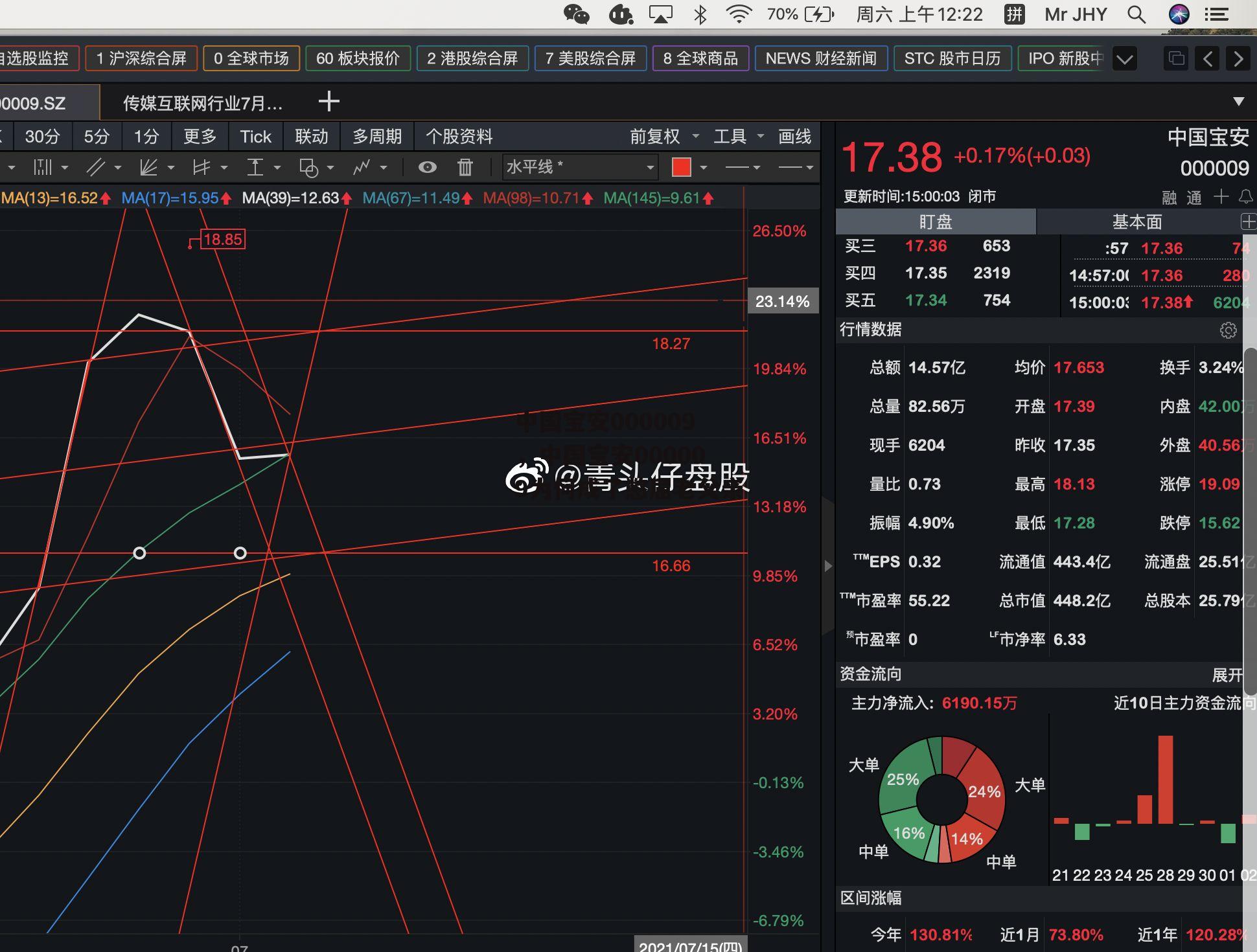Screen dimensions: 1257x952
Task: Collapse the right side panel arrow
Action: pyautogui.click(x=828, y=565)
